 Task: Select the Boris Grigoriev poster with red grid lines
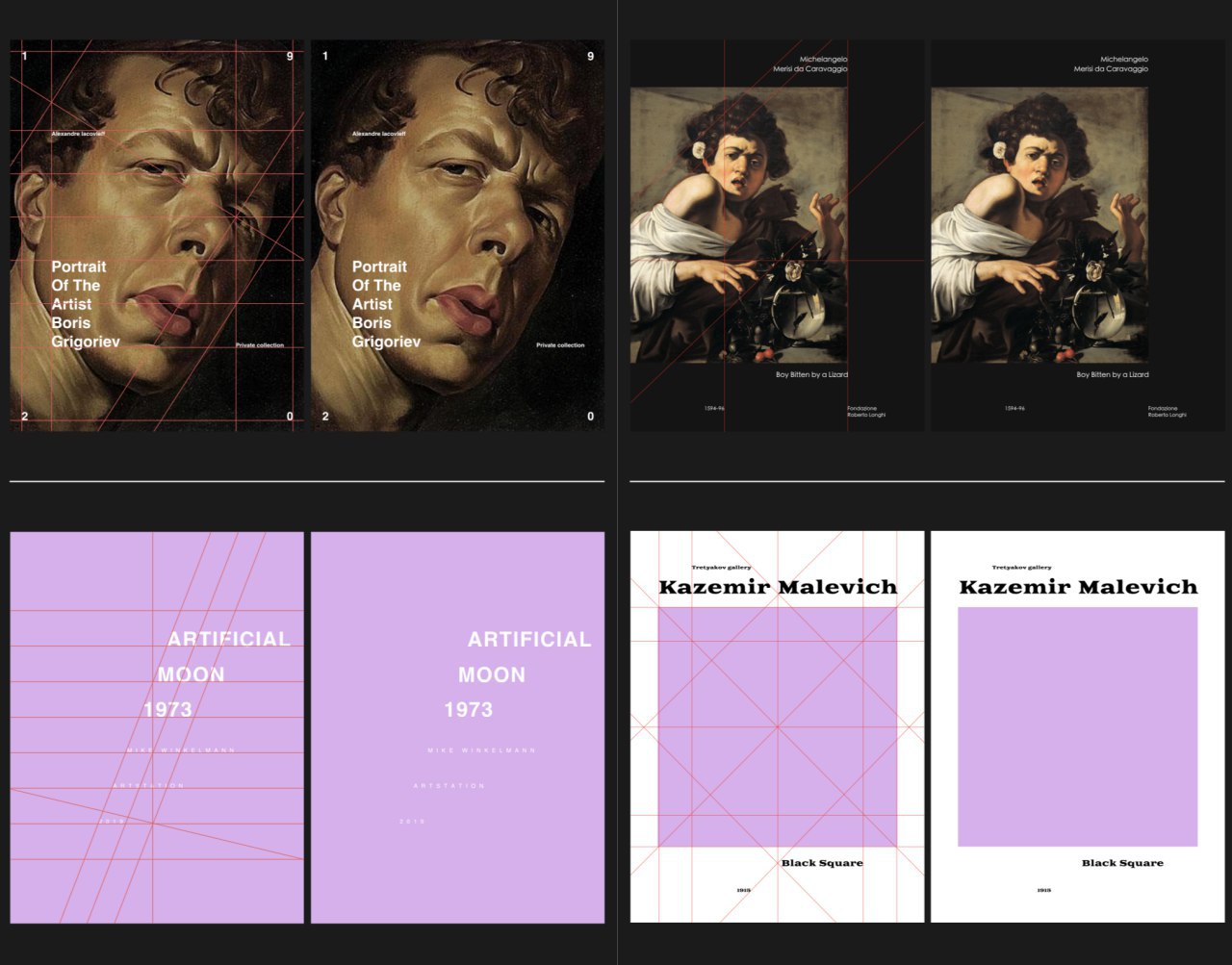tap(157, 236)
